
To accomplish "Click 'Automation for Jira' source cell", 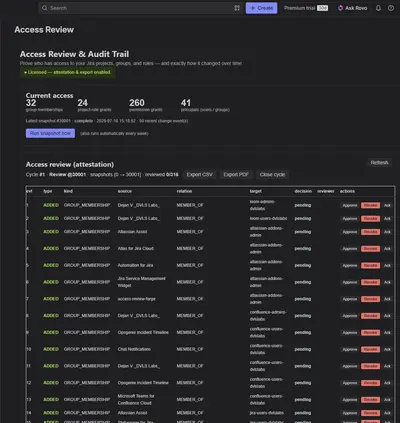I will [x=135, y=266].
